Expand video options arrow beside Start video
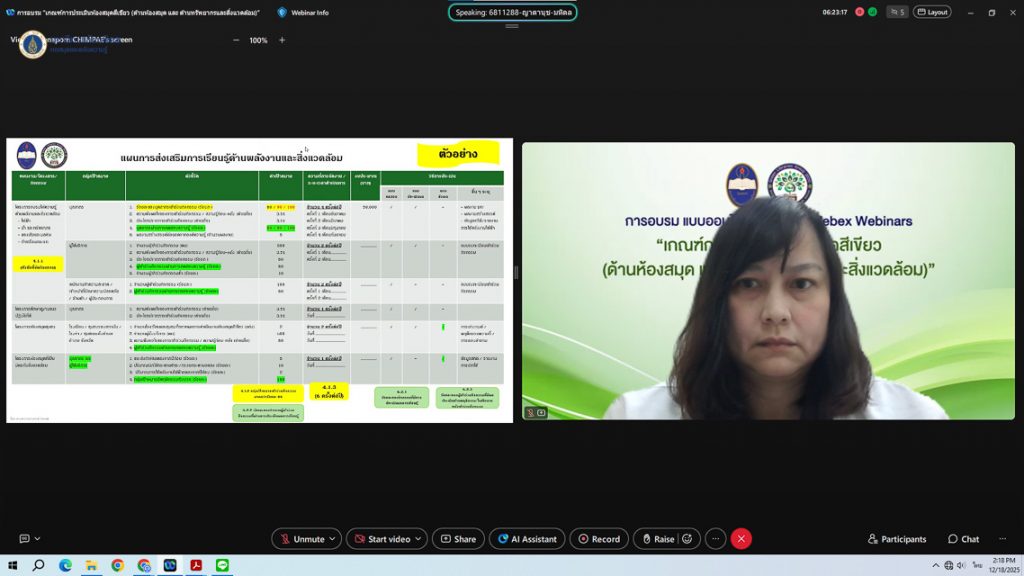1024x576 pixels. click(x=418, y=539)
